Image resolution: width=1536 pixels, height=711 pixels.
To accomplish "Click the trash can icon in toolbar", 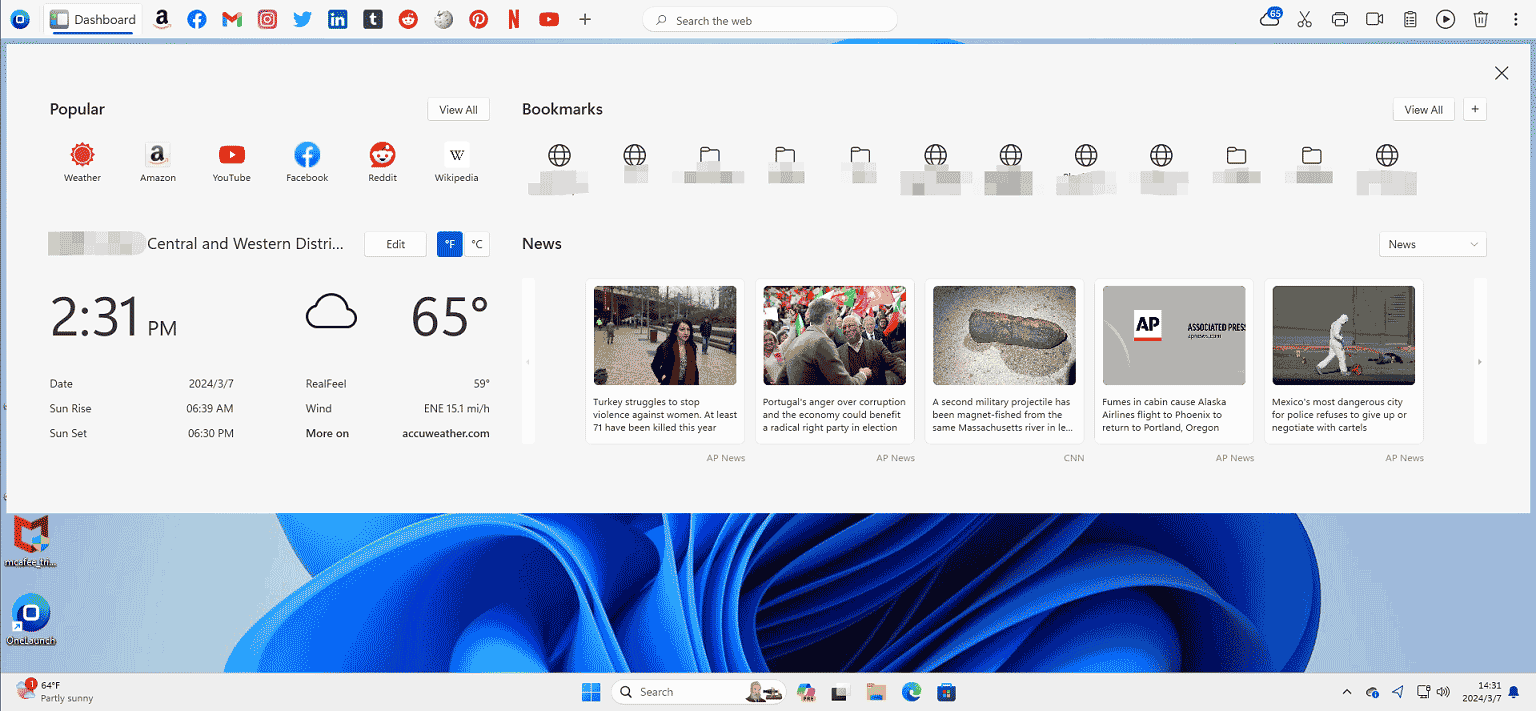I will click(x=1481, y=19).
